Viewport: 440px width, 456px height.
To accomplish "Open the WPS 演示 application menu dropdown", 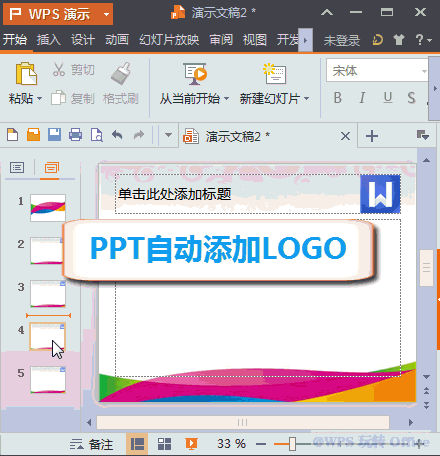I will coord(106,14).
